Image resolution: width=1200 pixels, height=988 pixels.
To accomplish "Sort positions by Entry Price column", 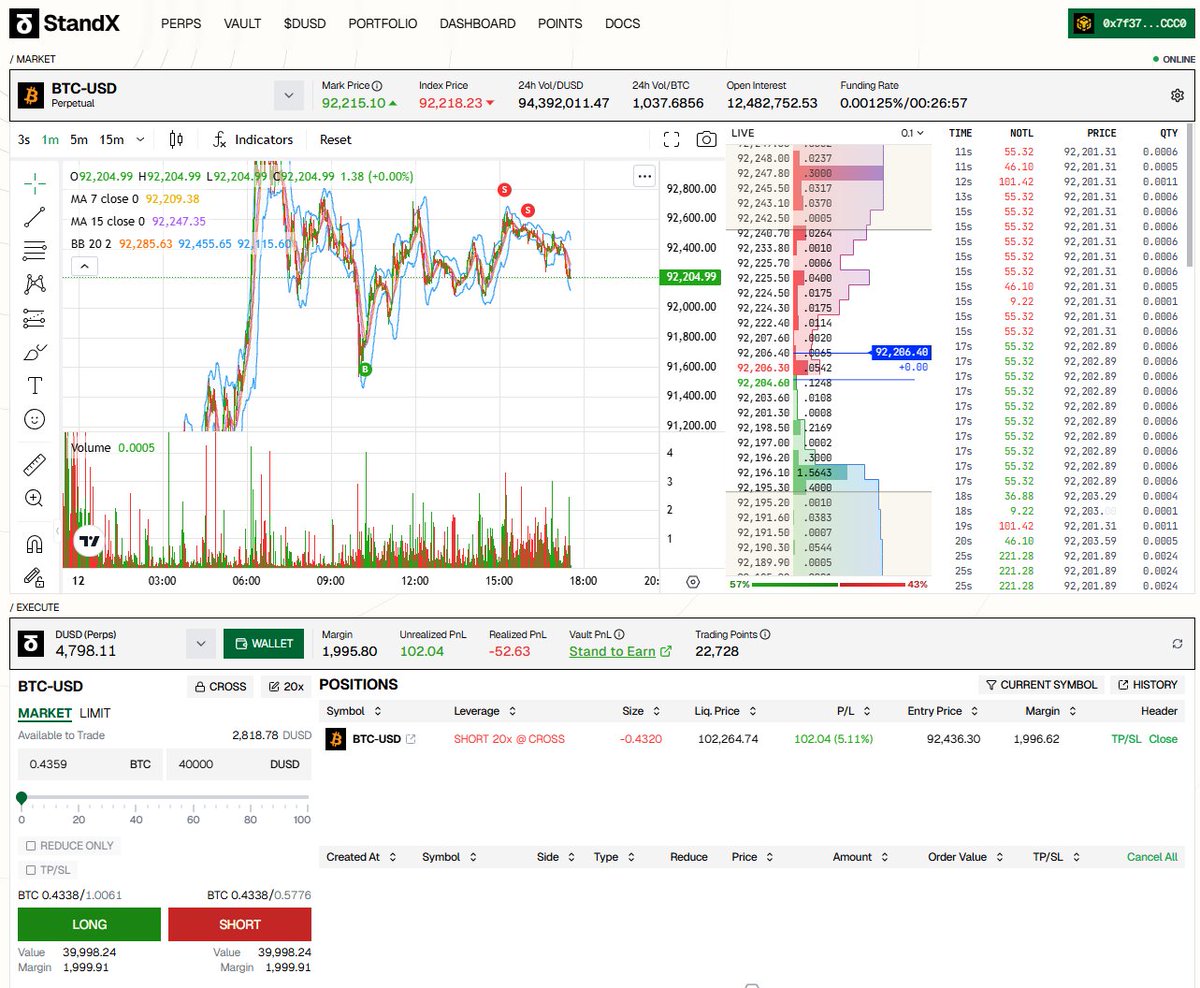I will click(x=940, y=711).
